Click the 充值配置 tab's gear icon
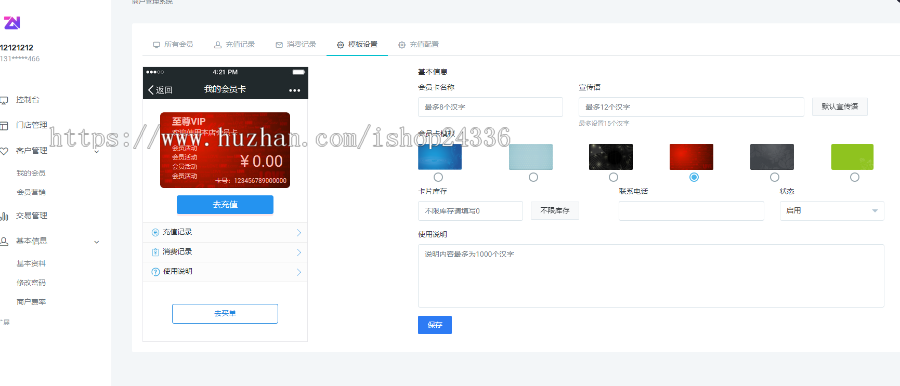The image size is (900, 386). tap(402, 44)
